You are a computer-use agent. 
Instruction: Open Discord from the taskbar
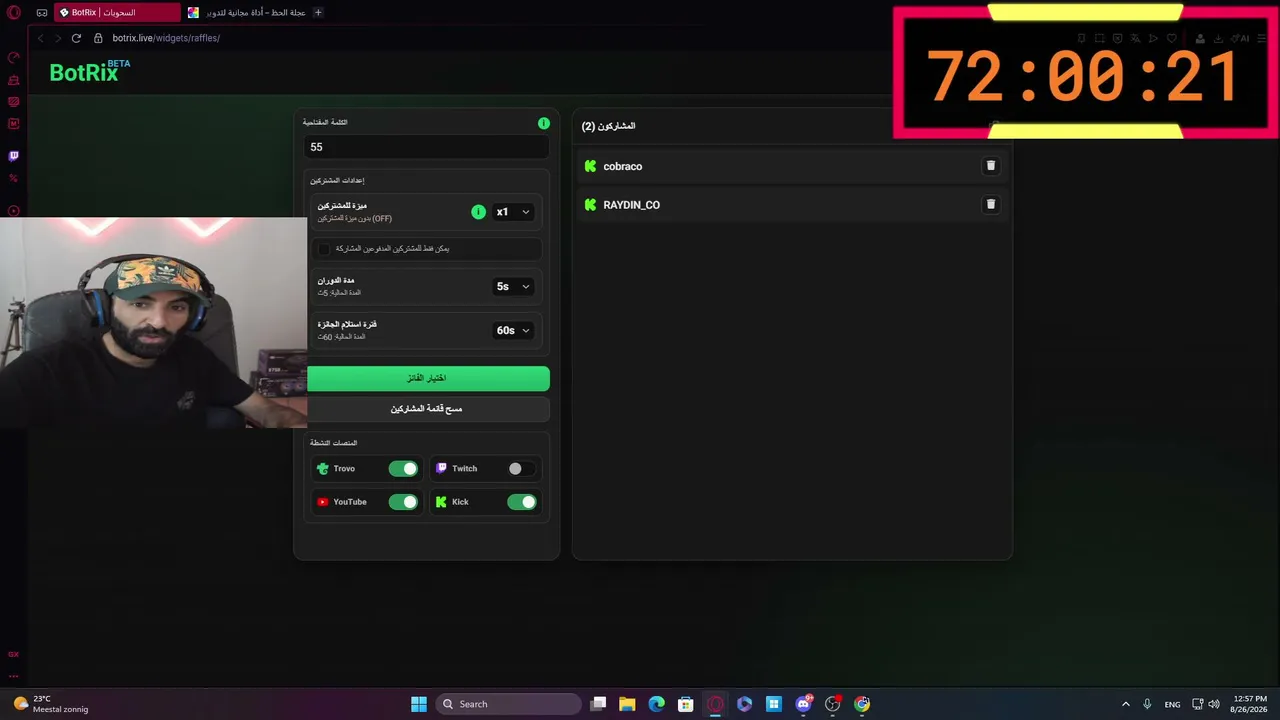tap(803, 704)
